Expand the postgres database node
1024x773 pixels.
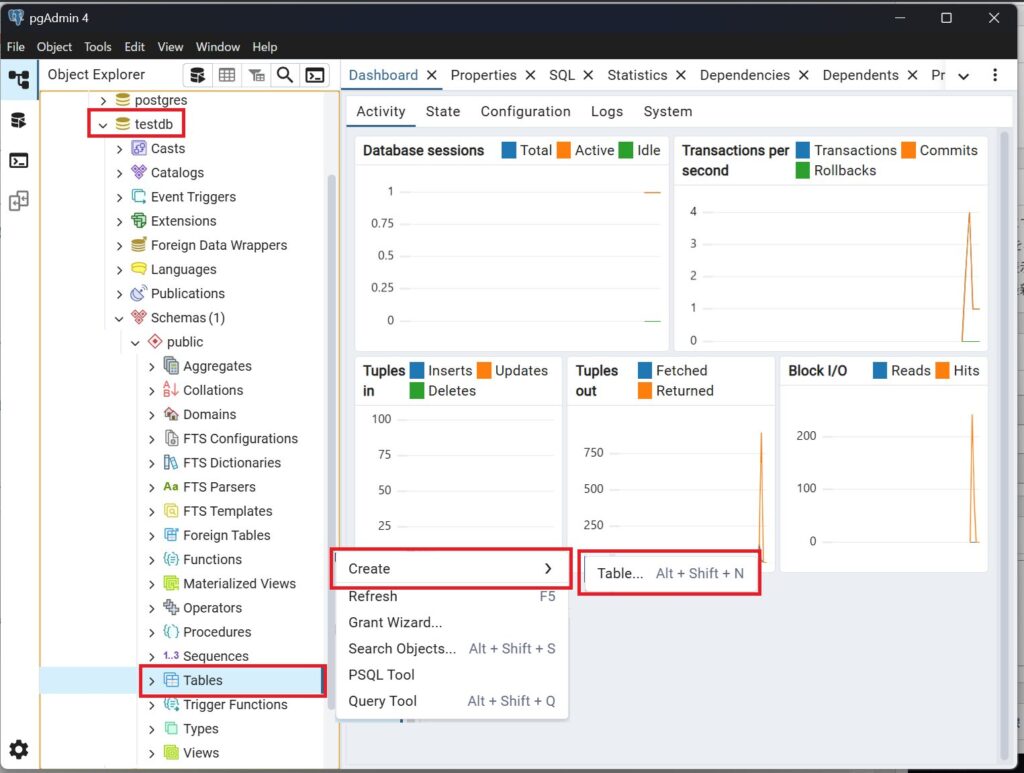click(103, 101)
